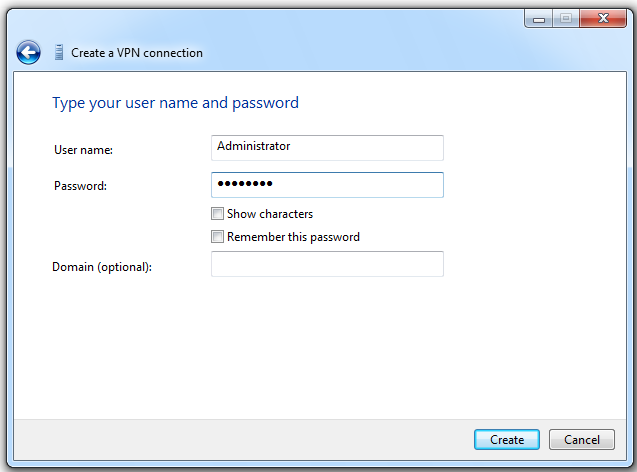This screenshot has height=472, width=637.
Task: Close the Create a VPN connection dialog
Action: (604, 19)
